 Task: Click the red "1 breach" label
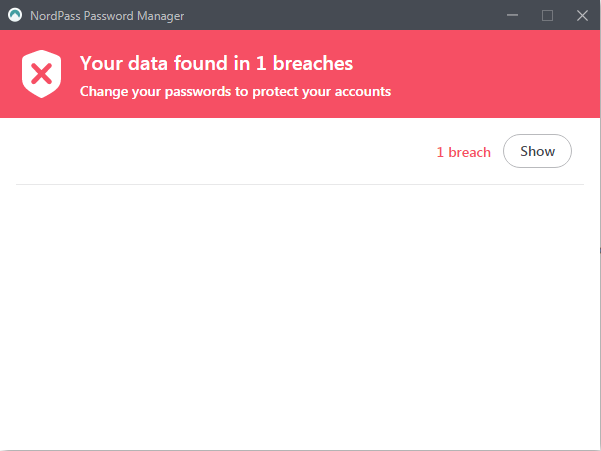click(x=463, y=152)
